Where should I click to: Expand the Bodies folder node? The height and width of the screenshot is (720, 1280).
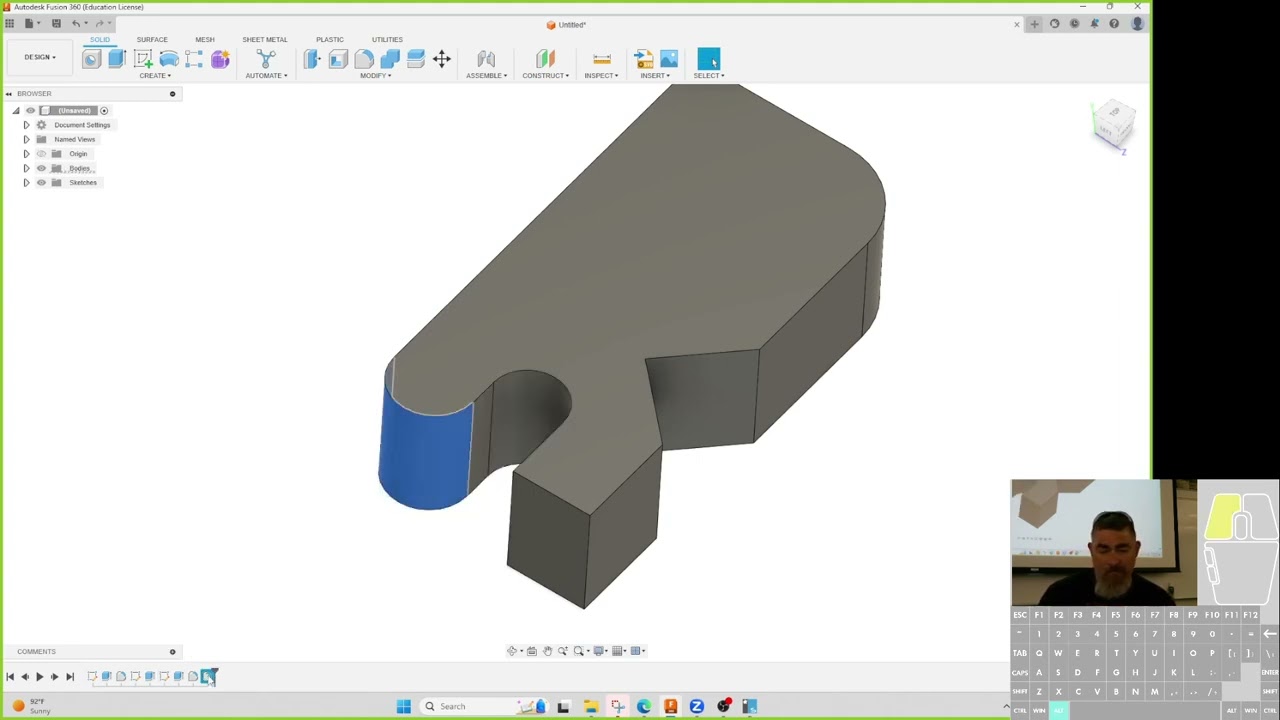click(26, 168)
